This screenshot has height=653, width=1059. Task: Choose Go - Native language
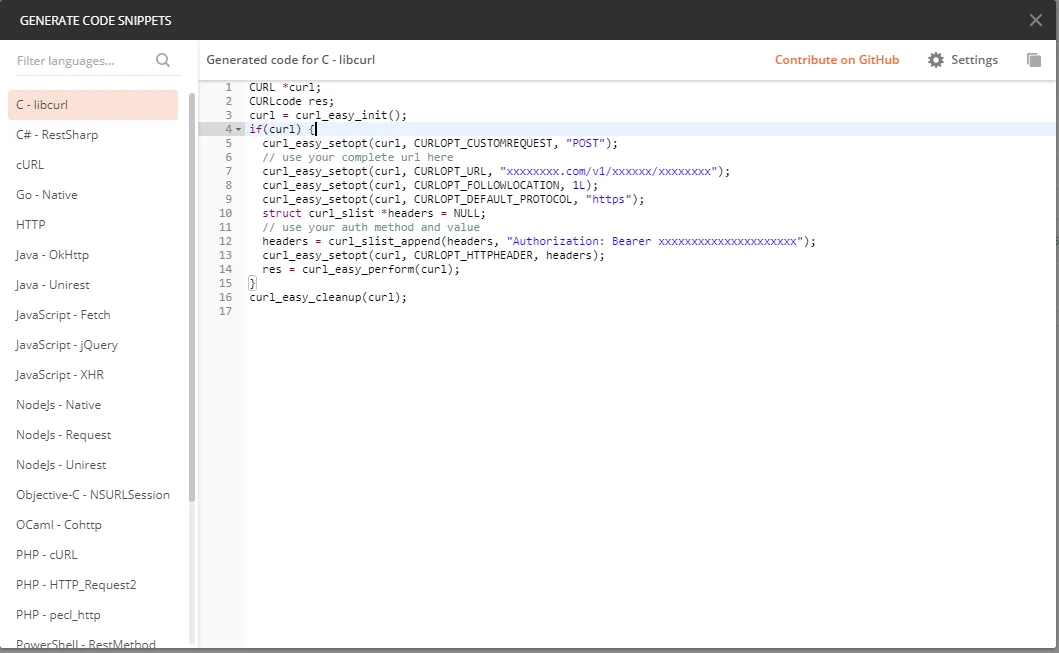93,195
